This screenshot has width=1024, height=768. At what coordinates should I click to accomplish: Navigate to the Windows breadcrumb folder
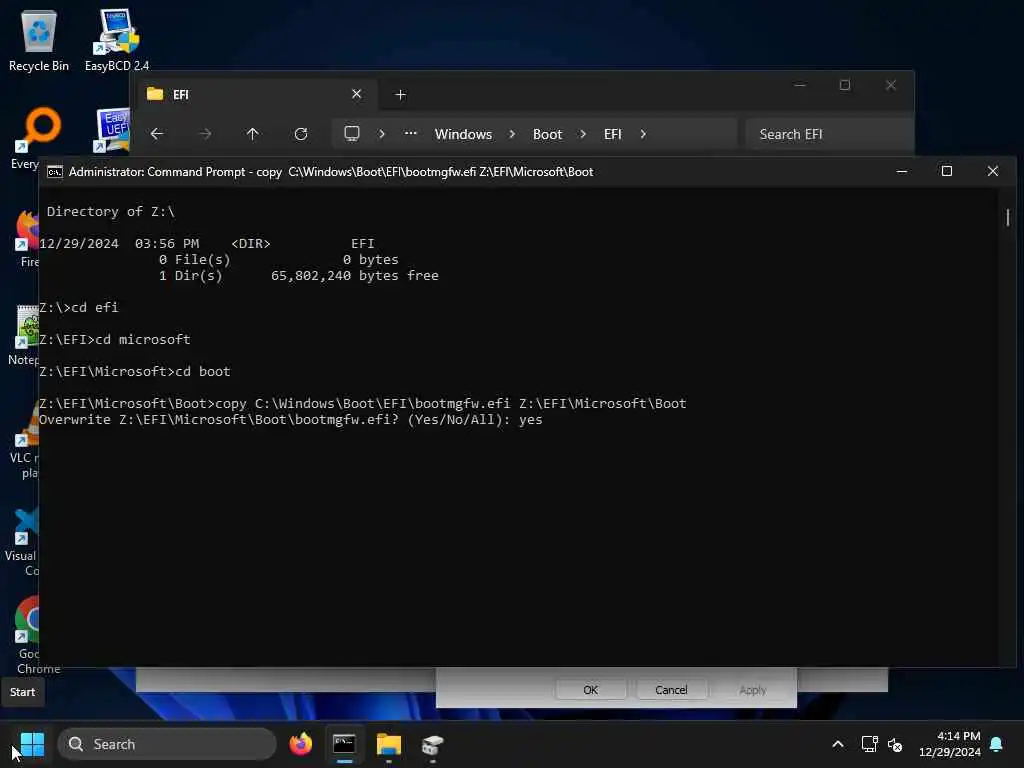coord(463,134)
